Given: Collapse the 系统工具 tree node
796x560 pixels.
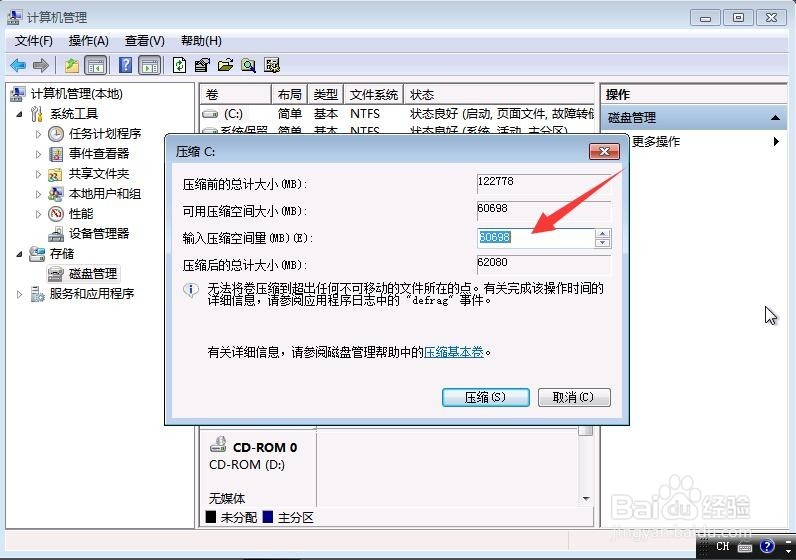Looking at the screenshot, I should pyautogui.click(x=19, y=114).
